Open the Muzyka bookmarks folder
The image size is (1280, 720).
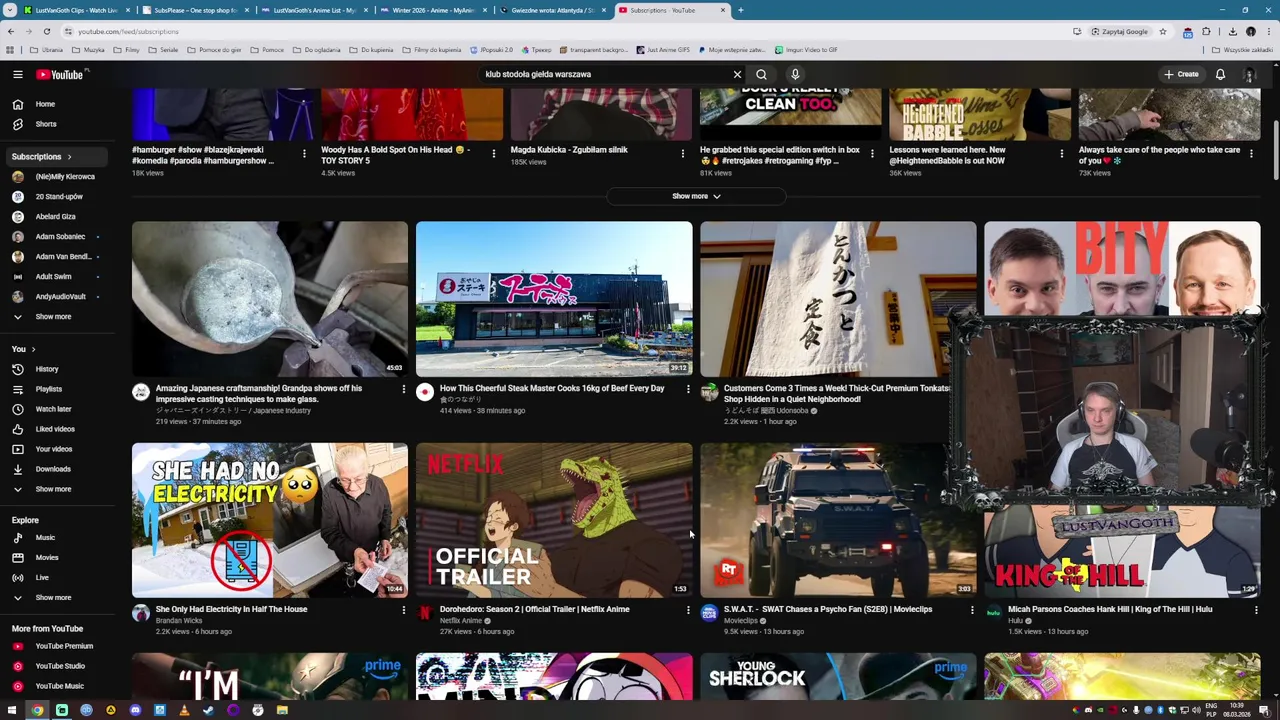pos(89,50)
